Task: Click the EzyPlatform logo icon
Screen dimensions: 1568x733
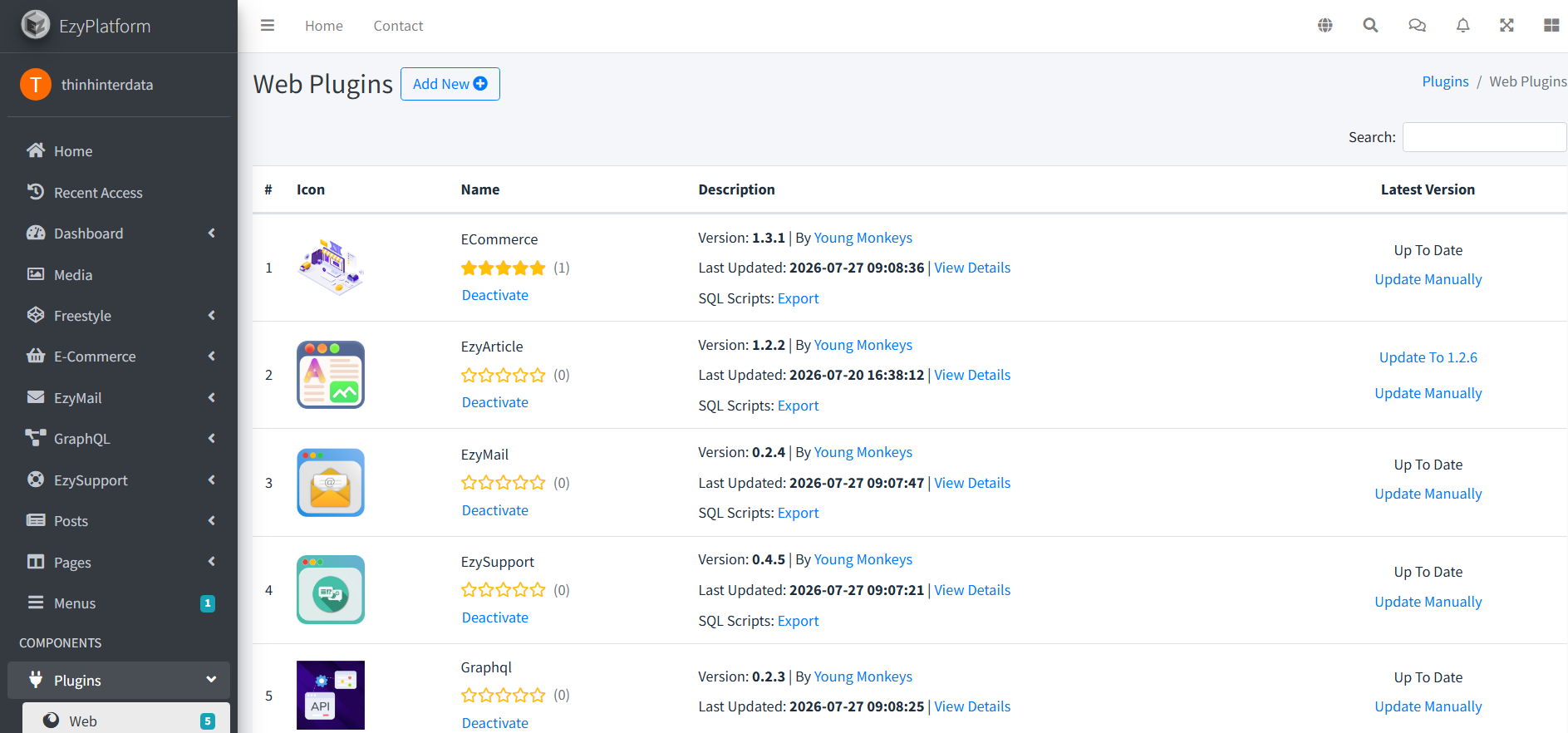Action: (36, 25)
